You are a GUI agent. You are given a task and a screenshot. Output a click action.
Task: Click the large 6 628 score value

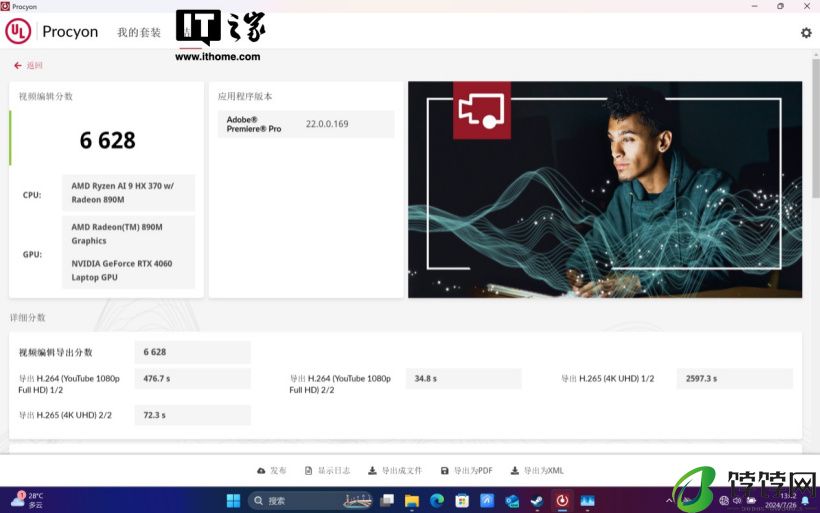click(x=108, y=140)
